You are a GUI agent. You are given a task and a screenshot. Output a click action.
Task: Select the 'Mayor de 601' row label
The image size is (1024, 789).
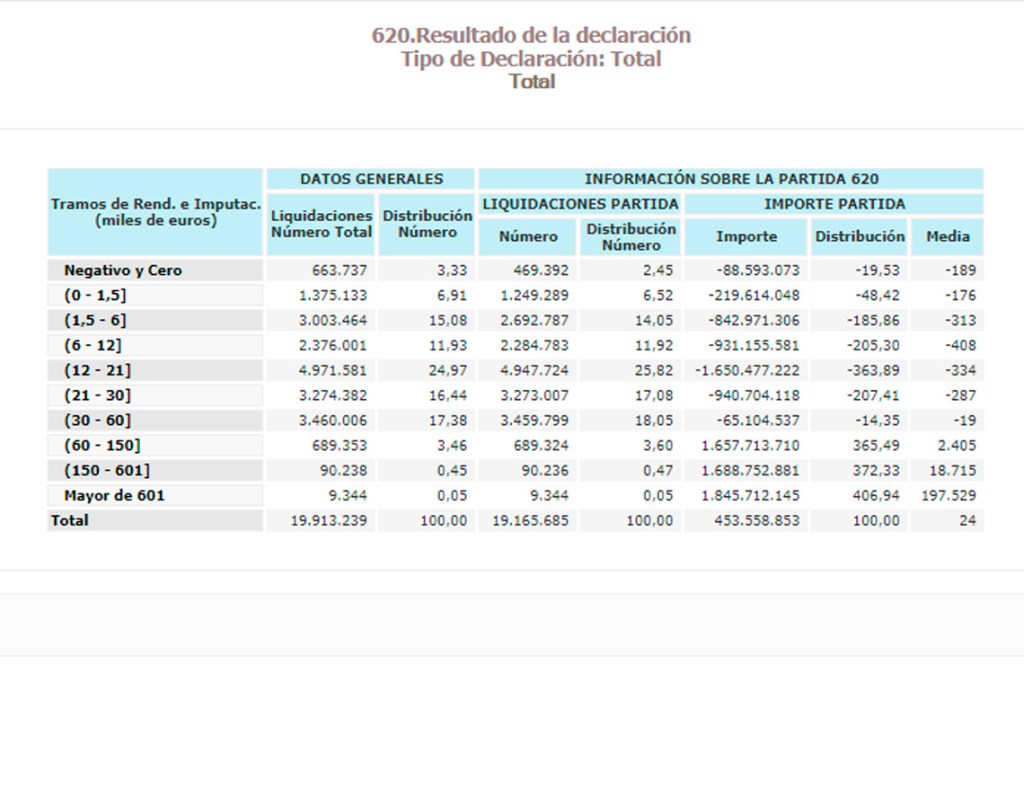114,495
